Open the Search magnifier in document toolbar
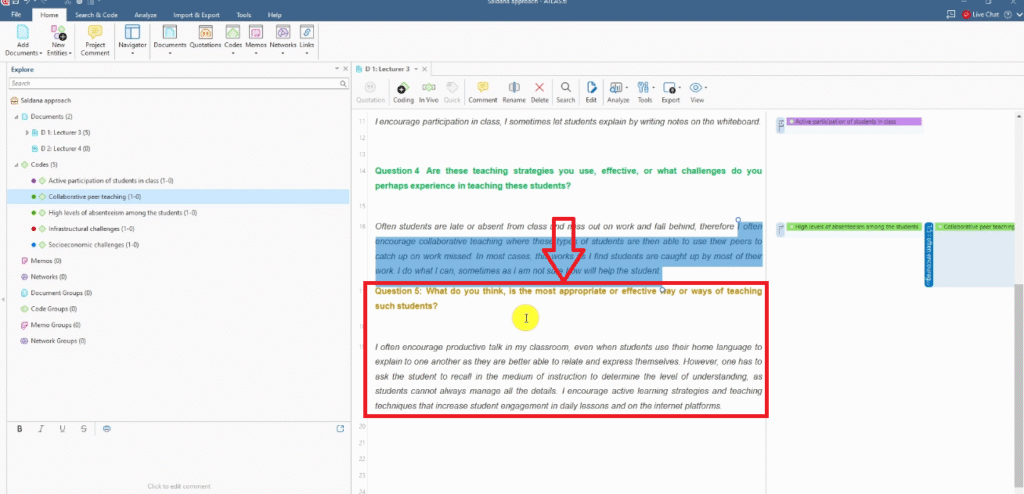The height and width of the screenshot is (494, 1024). [x=566, y=91]
